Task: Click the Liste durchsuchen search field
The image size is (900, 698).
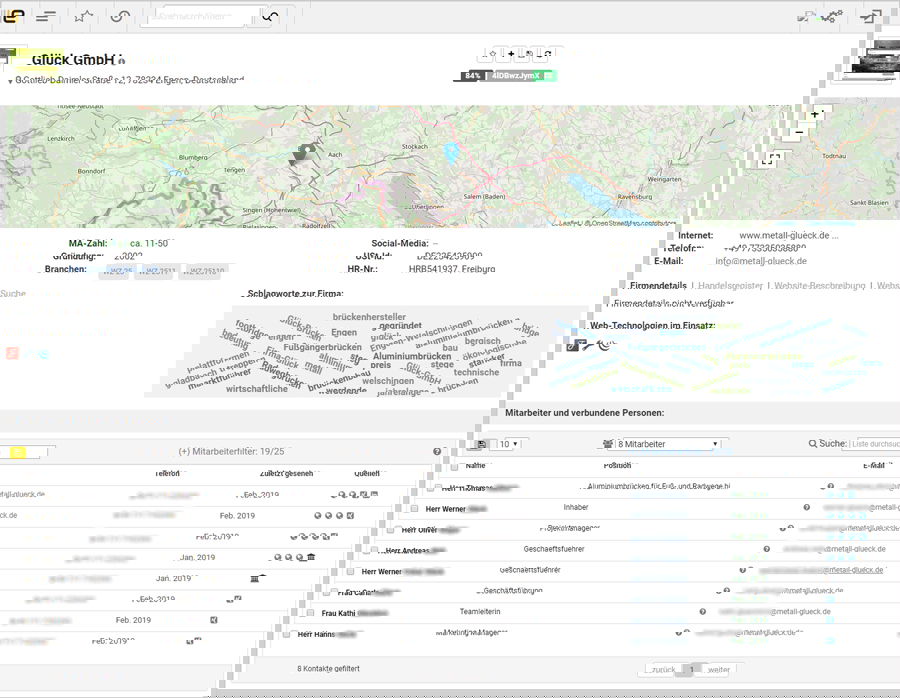Action: tap(875, 444)
